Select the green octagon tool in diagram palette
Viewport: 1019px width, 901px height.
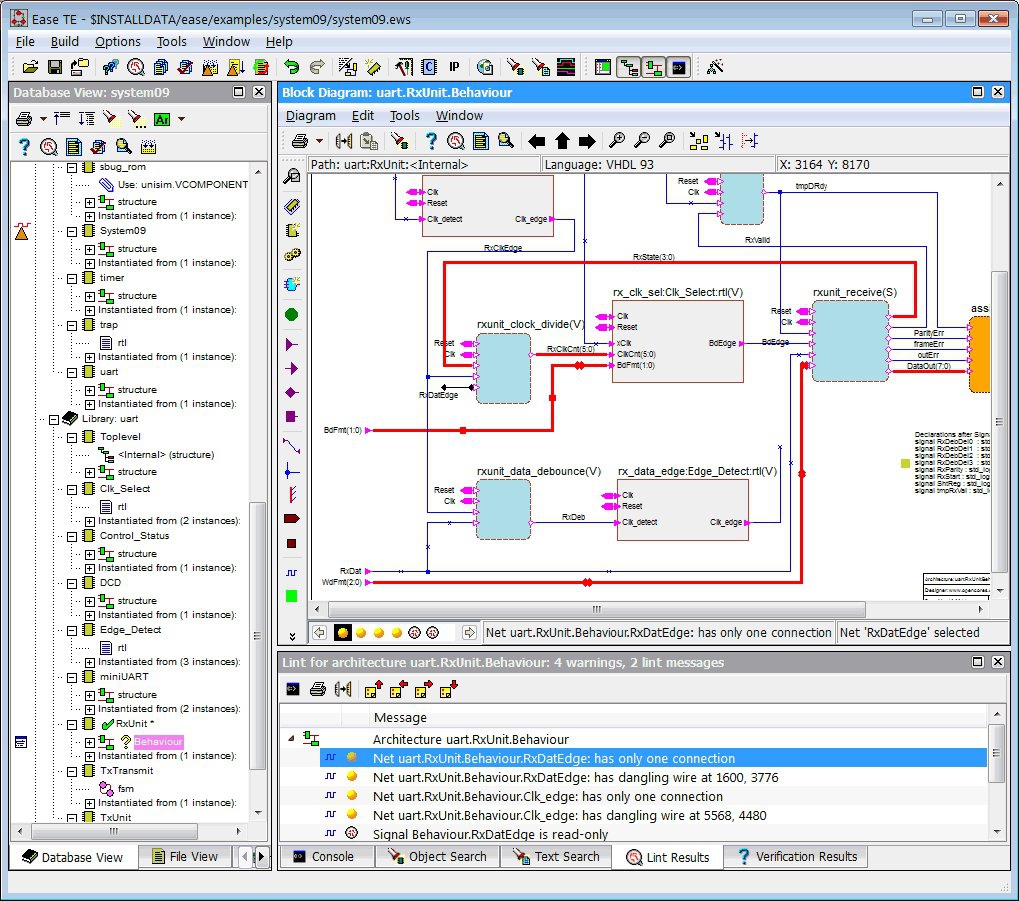pyautogui.click(x=292, y=313)
